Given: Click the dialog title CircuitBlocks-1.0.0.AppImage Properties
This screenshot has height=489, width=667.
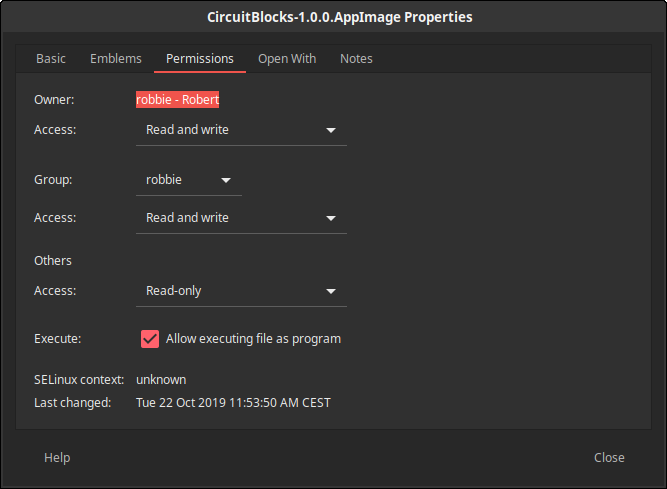Looking at the screenshot, I should [x=339, y=17].
